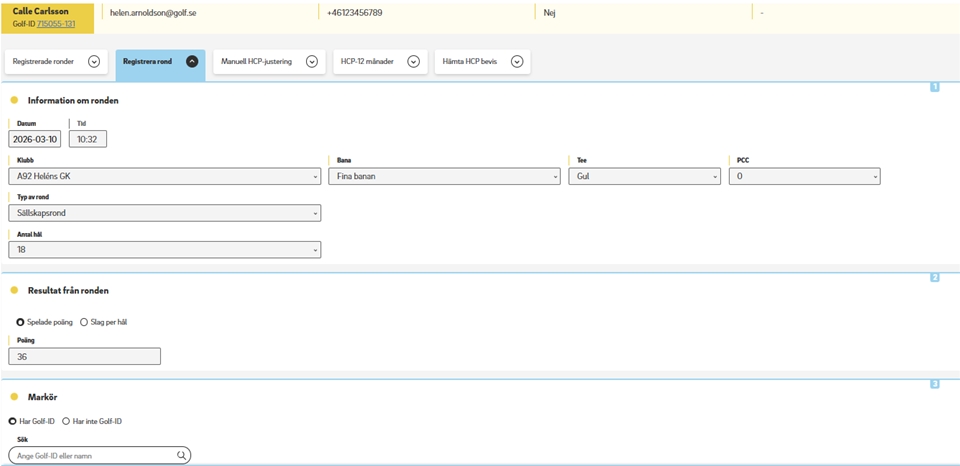Click the HCP-12 månader chevron icon
This screenshot has height=466, width=960.
click(x=413, y=61)
